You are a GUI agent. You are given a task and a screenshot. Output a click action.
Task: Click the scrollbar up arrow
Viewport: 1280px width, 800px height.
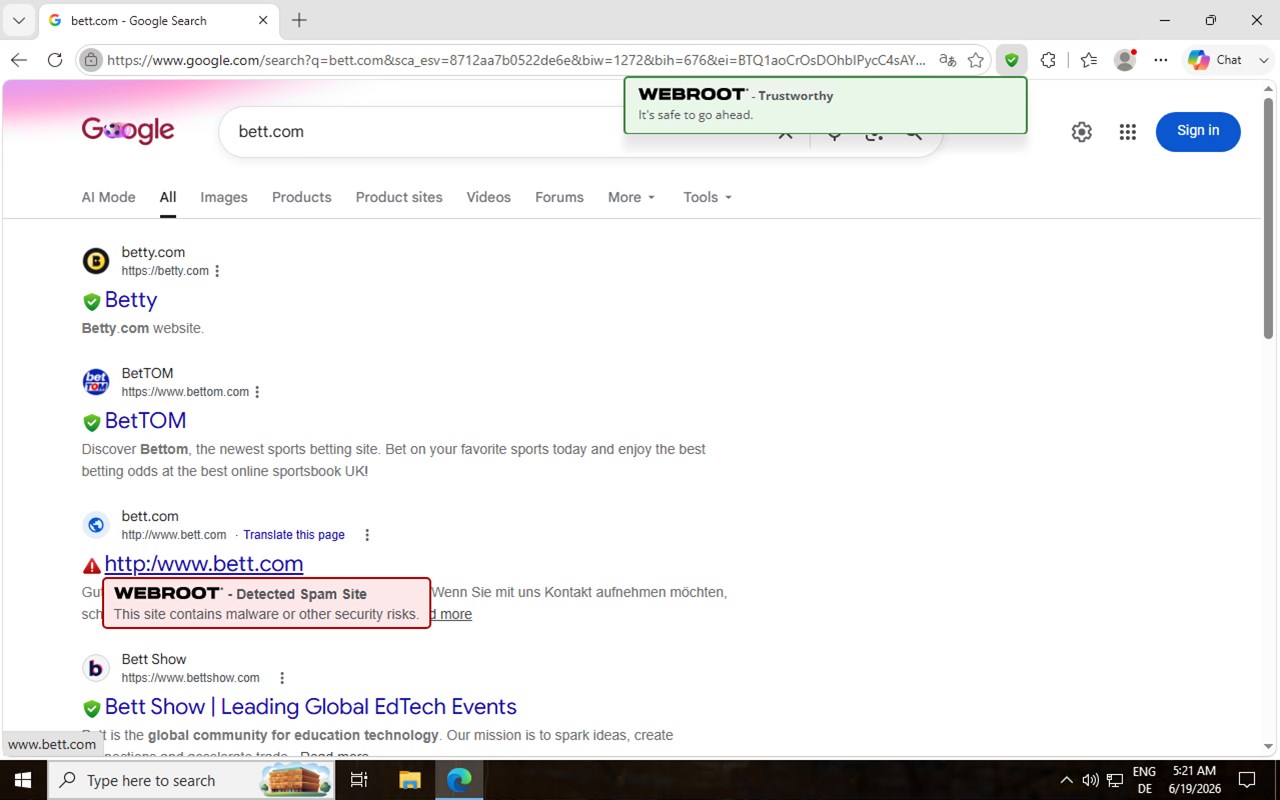[x=1269, y=89]
